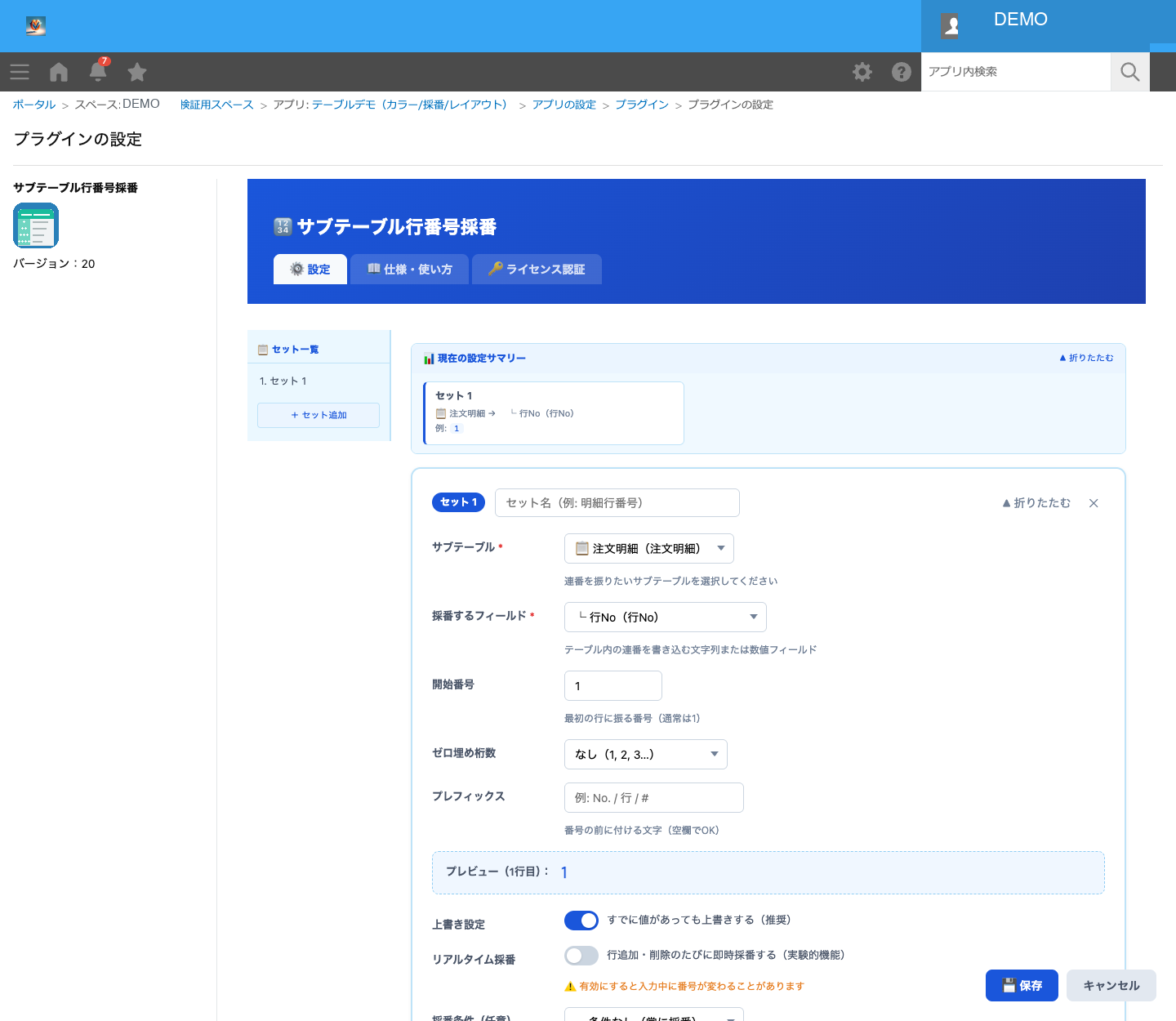The height and width of the screenshot is (1021, 1176).
Task: Click the 保存 button
Action: click(x=1022, y=985)
